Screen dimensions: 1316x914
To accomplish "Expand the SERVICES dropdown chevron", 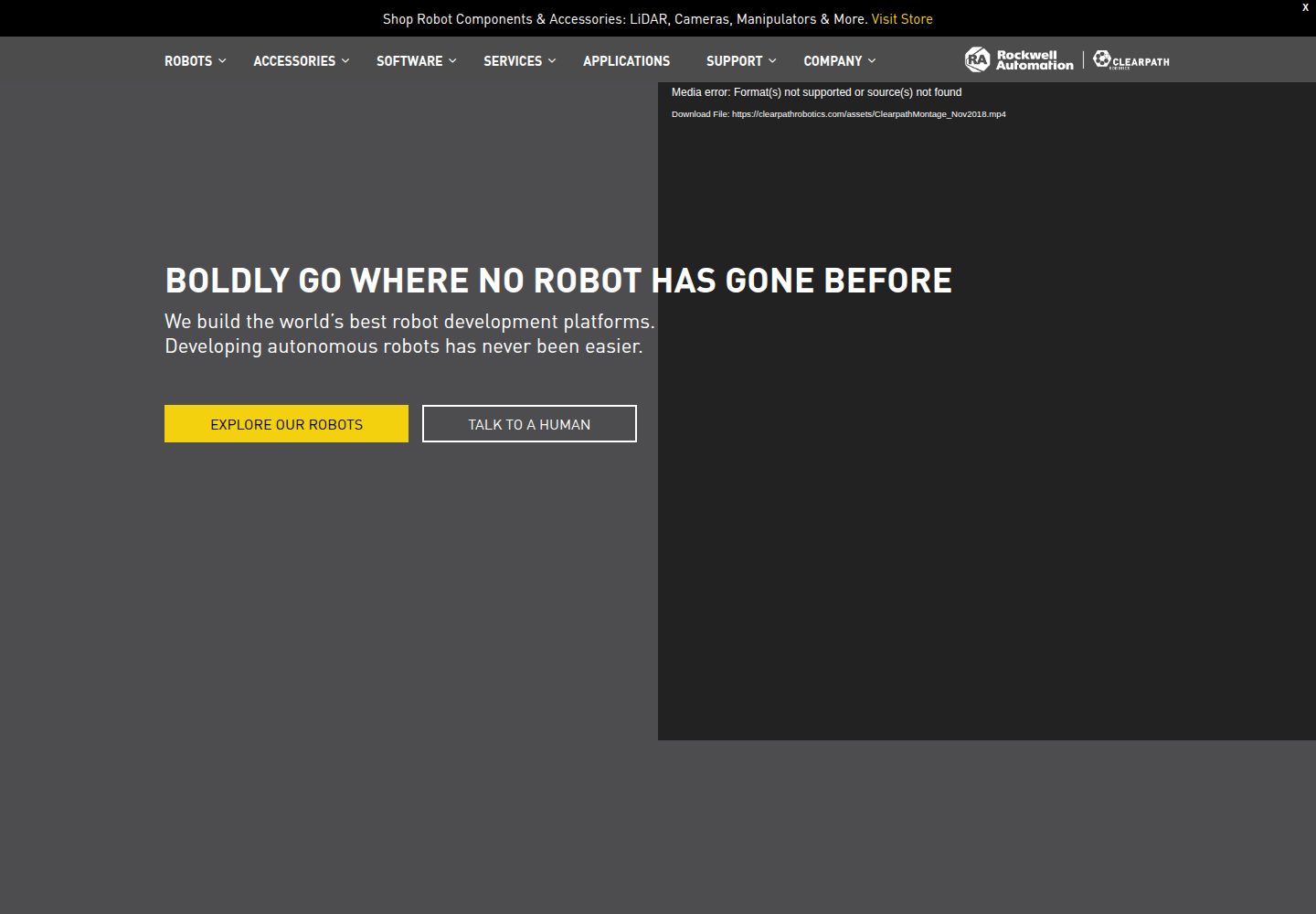I will click(x=552, y=60).
